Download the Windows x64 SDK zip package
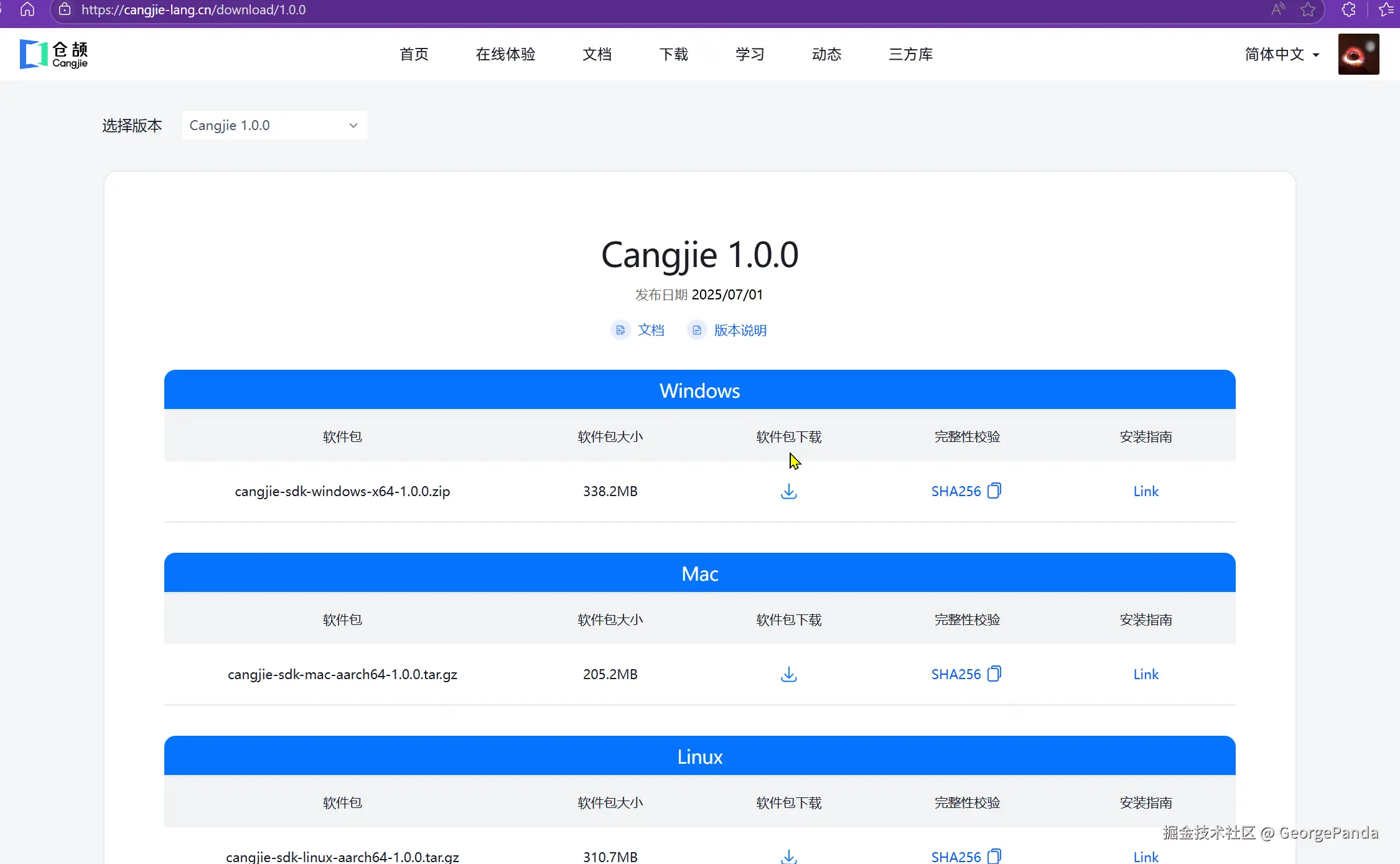 [x=788, y=491]
